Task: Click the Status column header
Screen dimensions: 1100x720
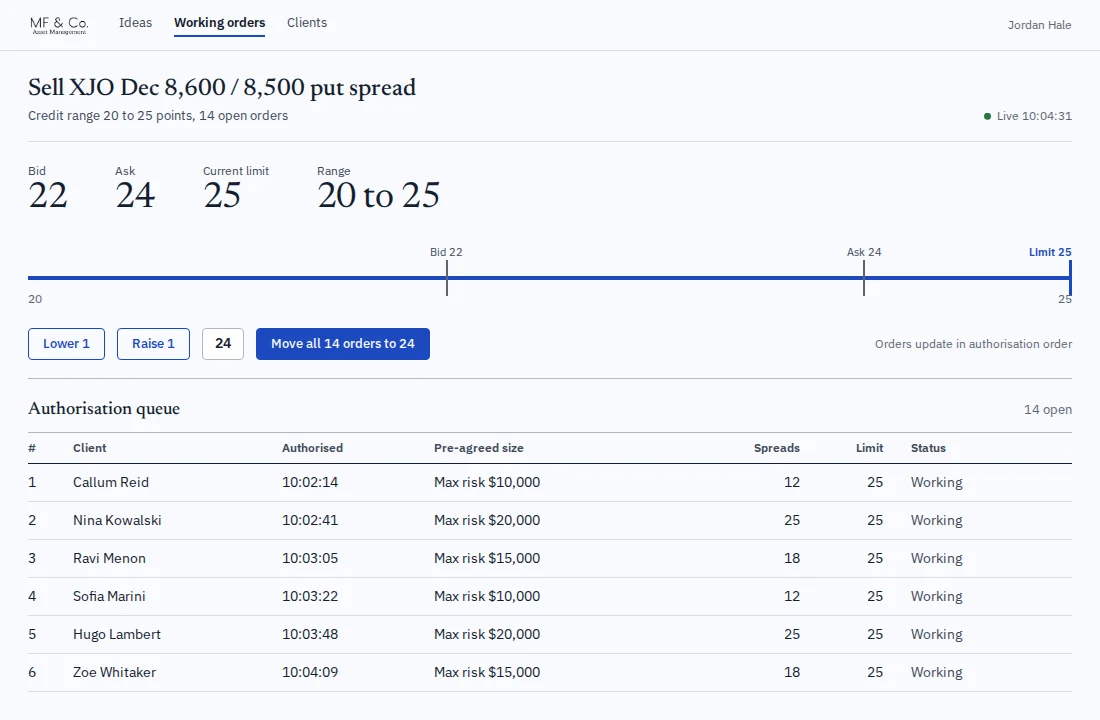Action: click(928, 448)
